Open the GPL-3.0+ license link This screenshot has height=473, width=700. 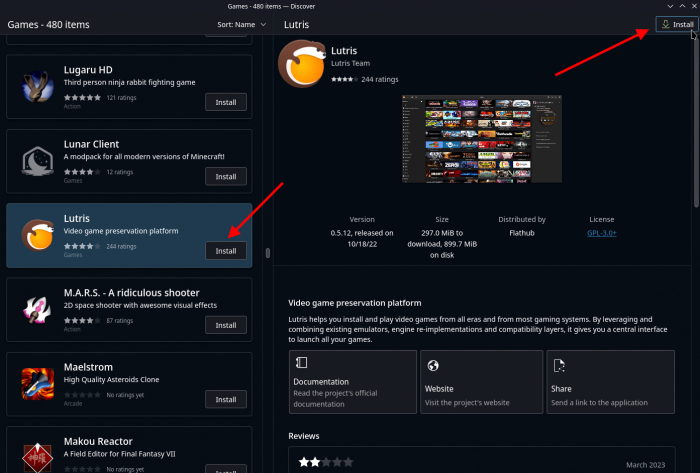coord(601,233)
